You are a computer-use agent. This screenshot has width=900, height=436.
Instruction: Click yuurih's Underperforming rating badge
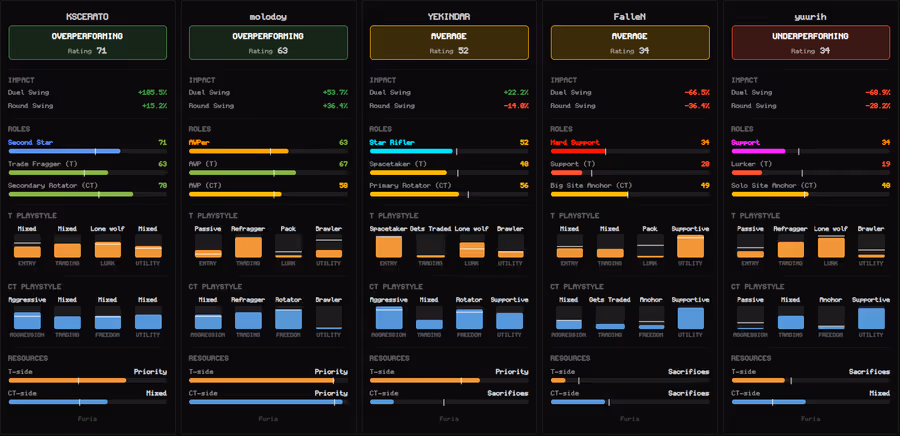point(811,42)
